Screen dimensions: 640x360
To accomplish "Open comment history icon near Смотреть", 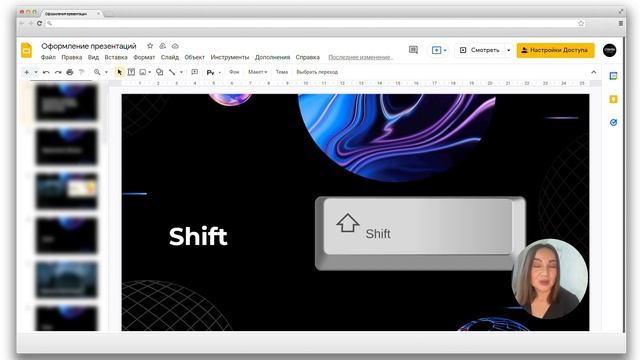I will (413, 50).
